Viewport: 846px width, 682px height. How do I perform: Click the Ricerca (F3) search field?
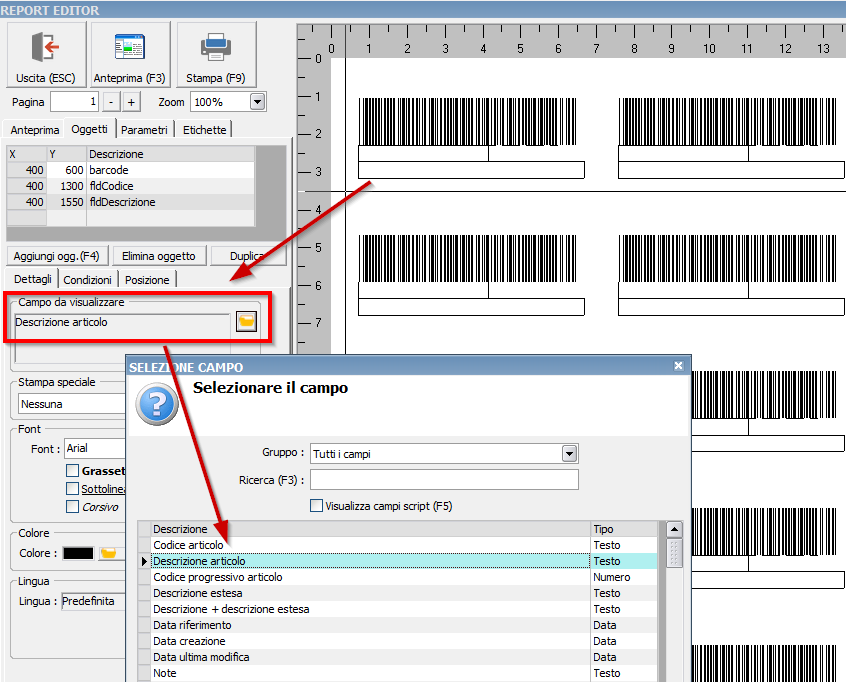click(444, 480)
